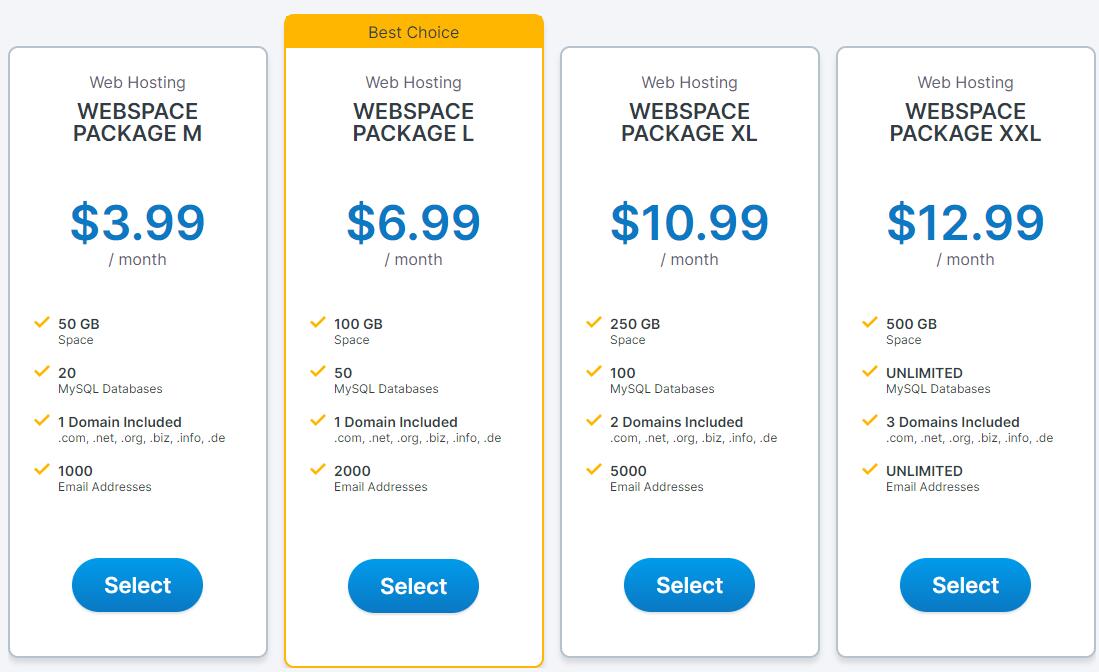This screenshot has height=672, width=1099.
Task: Select the Webspace Package M plan
Action: (137, 585)
